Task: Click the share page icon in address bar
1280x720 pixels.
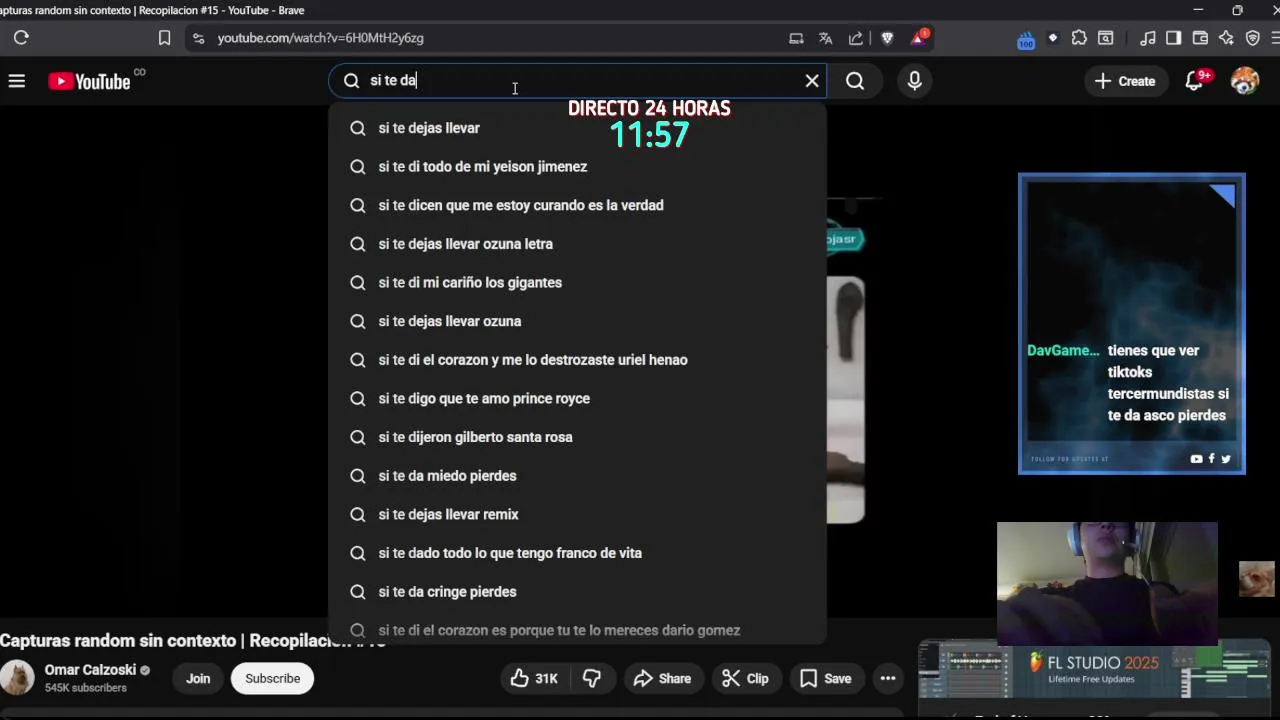Action: [856, 38]
